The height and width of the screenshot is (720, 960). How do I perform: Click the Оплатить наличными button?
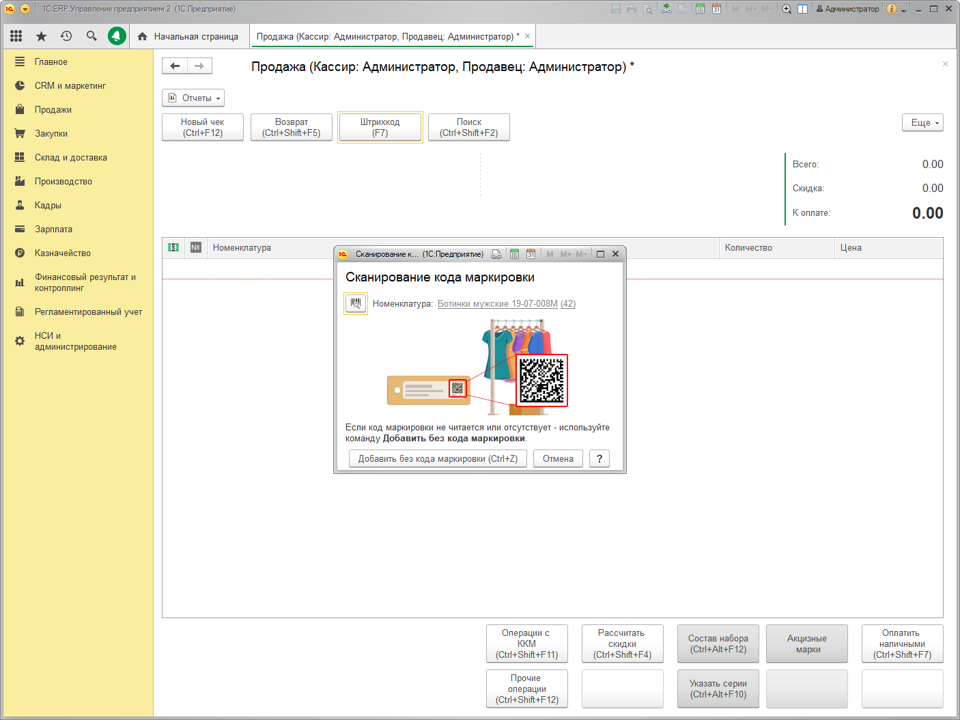[x=902, y=643]
